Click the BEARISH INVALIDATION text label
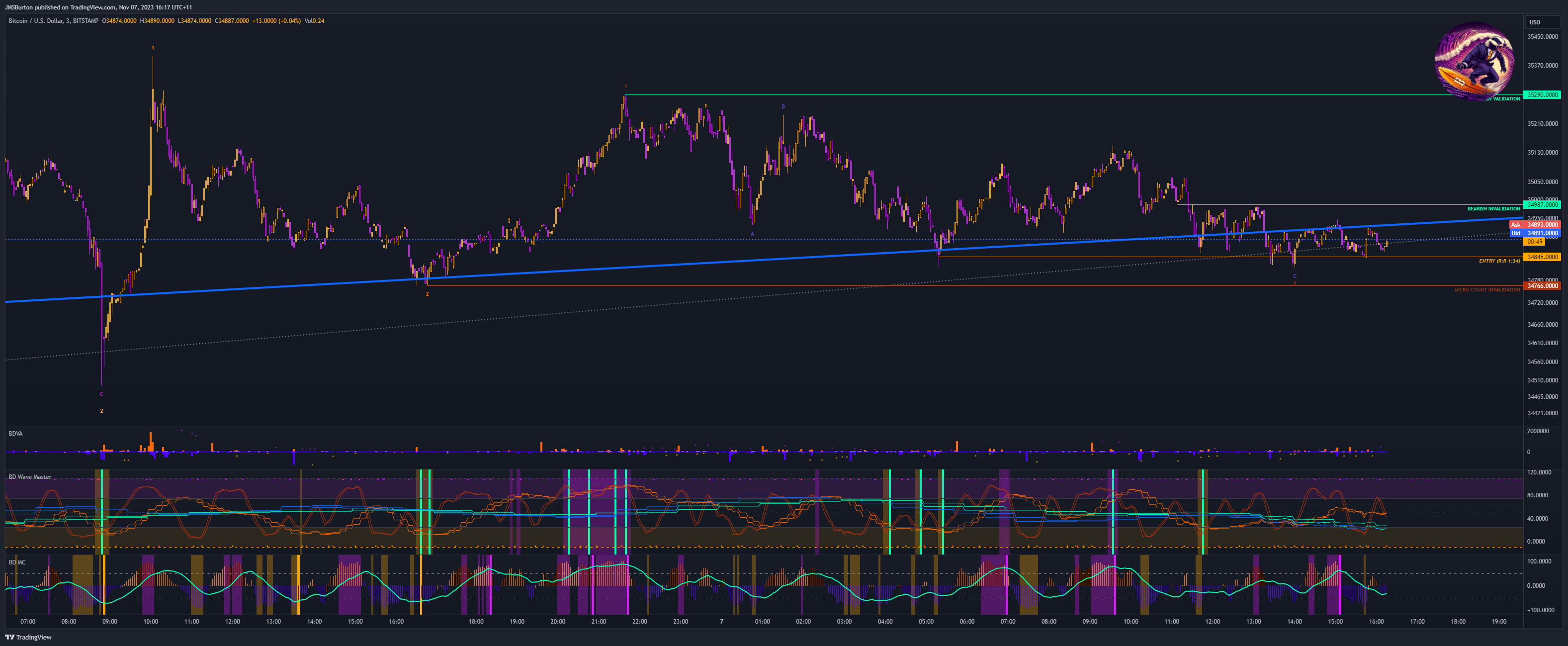Image resolution: width=1568 pixels, height=646 pixels. pos(1493,209)
